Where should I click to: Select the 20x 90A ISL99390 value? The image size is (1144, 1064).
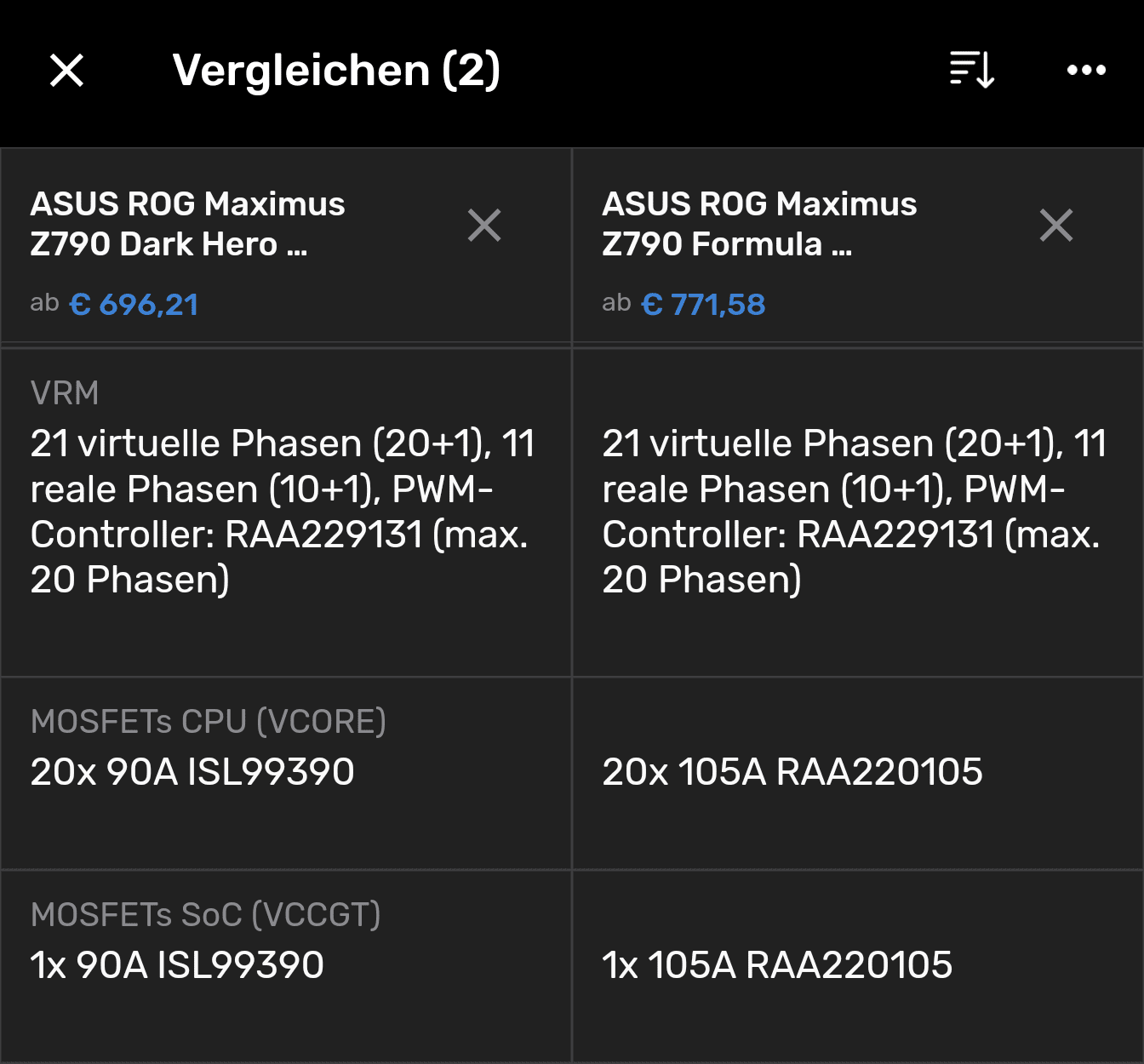[192, 772]
